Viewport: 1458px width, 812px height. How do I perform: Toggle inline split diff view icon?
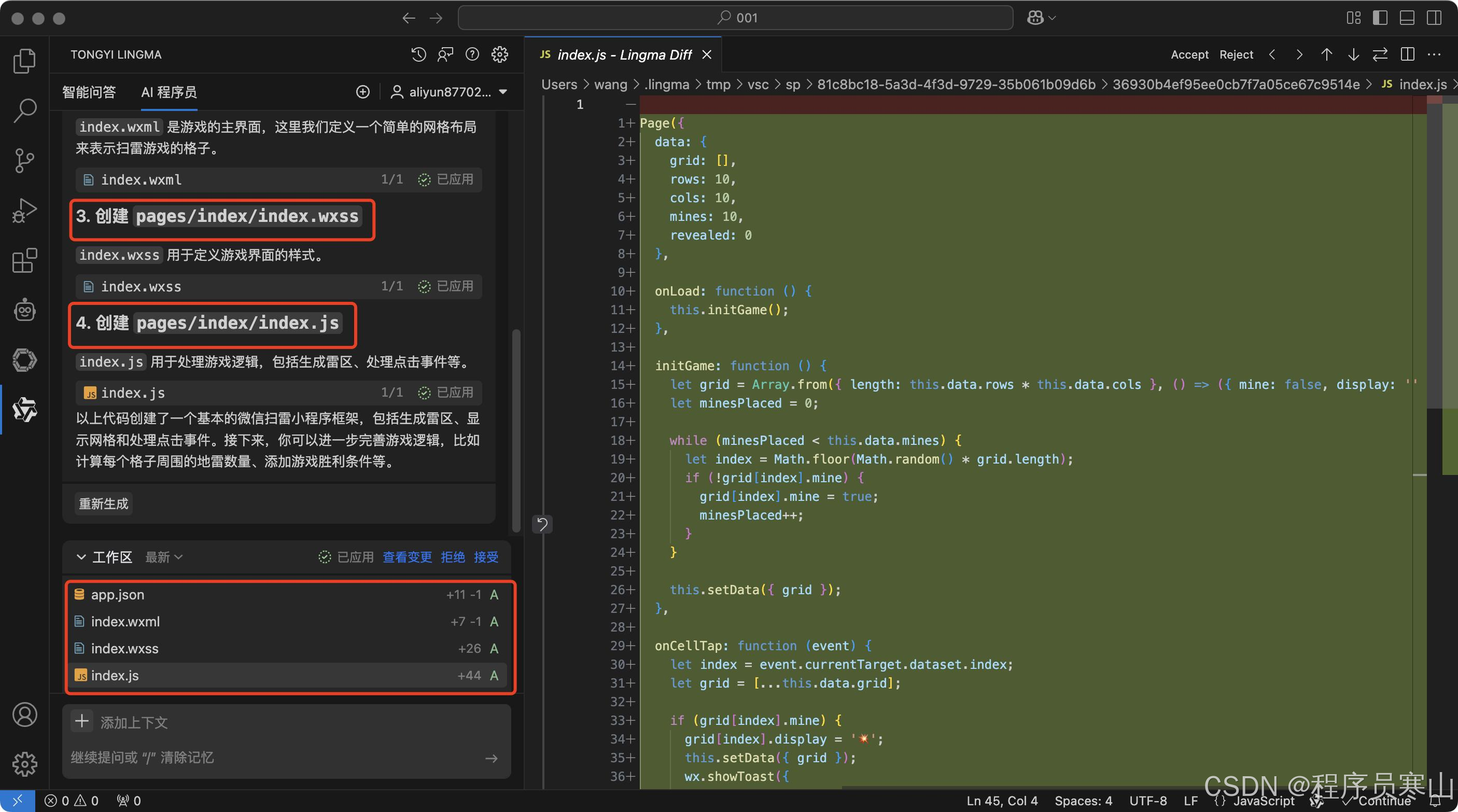(1407, 54)
